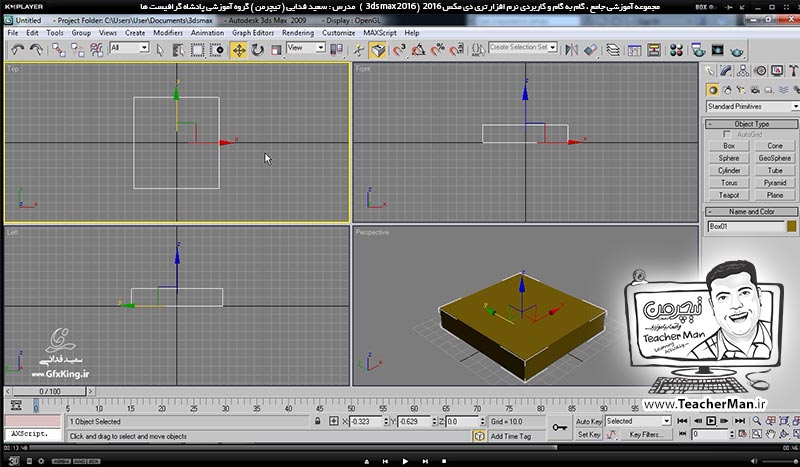Click the Undo arrow icon

pos(17,50)
